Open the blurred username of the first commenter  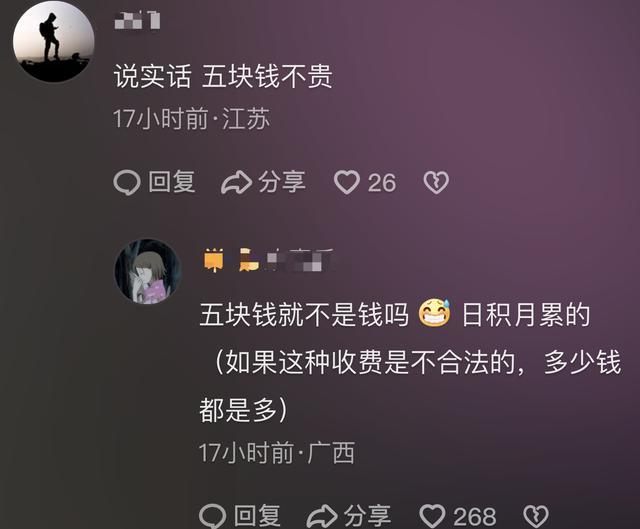[137, 20]
